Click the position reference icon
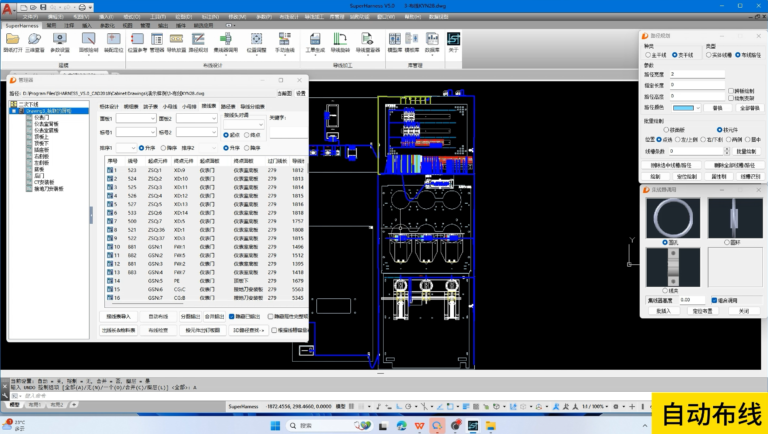This screenshot has width=768, height=434. coord(137,39)
